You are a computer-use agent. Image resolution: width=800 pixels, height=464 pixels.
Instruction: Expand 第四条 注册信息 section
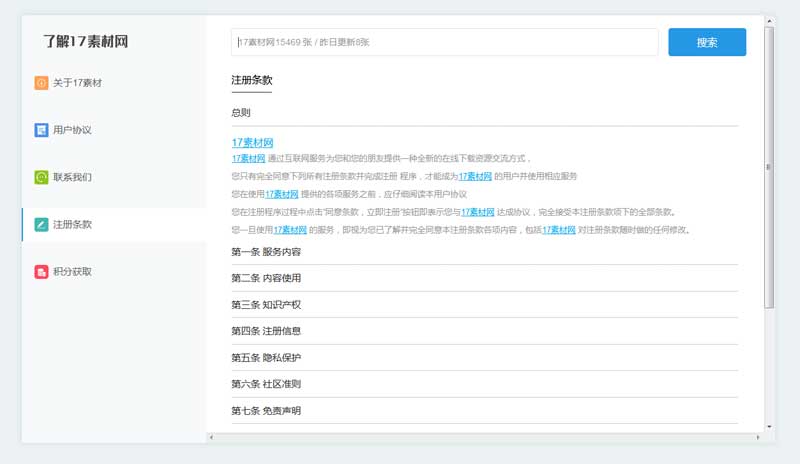[x=266, y=331]
